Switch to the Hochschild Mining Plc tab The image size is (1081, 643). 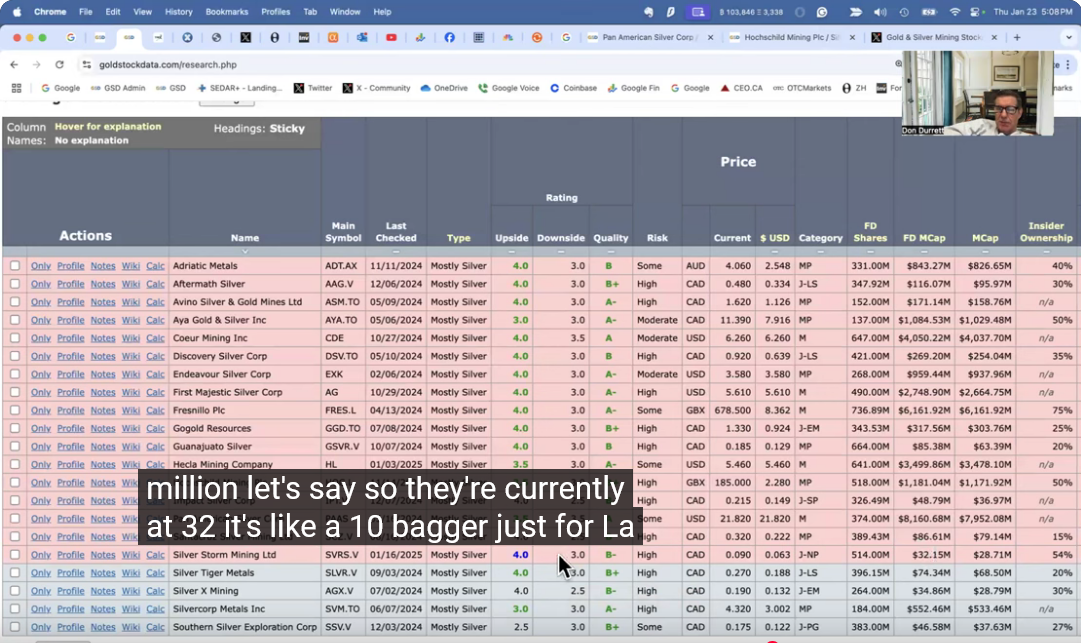tap(790, 37)
